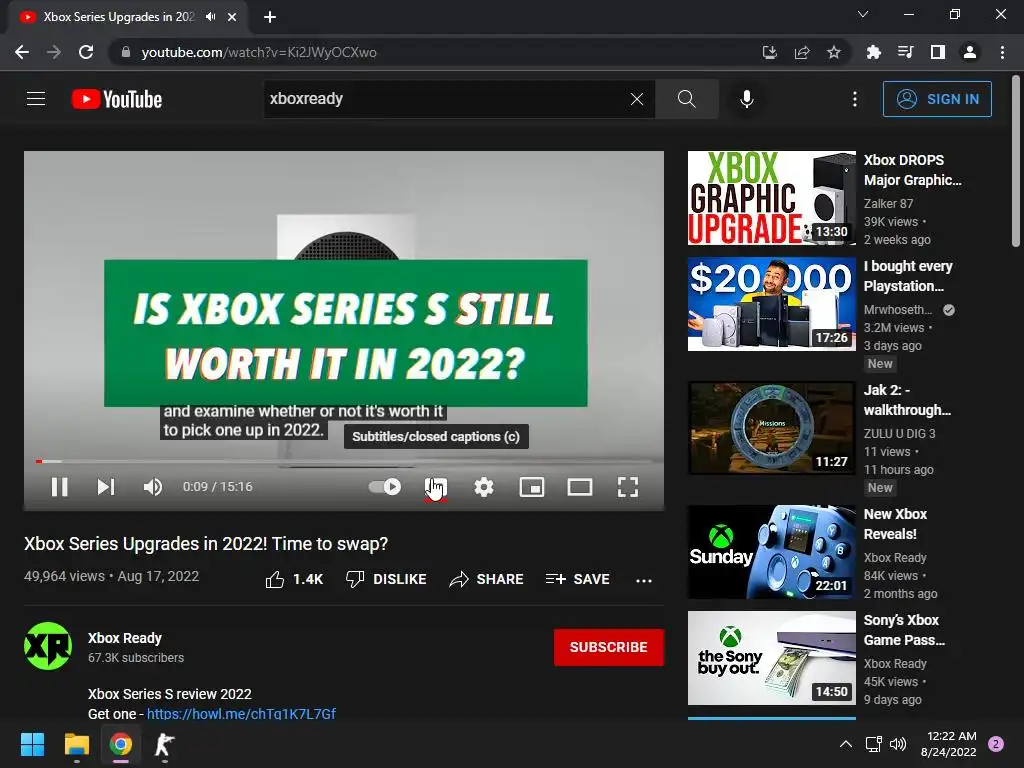This screenshot has width=1024, height=768.
Task: Click SHARE under the video
Action: [486, 579]
